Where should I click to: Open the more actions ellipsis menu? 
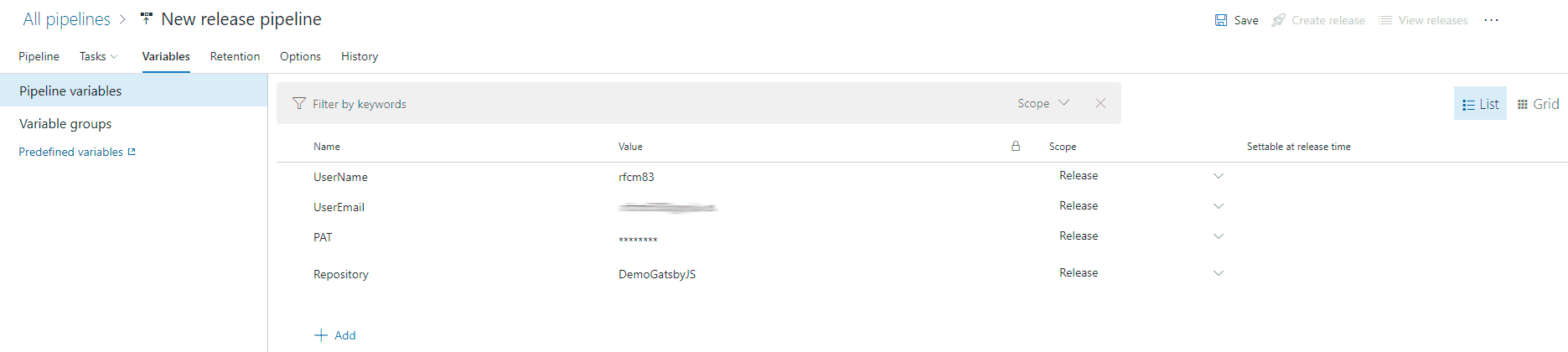click(1491, 20)
